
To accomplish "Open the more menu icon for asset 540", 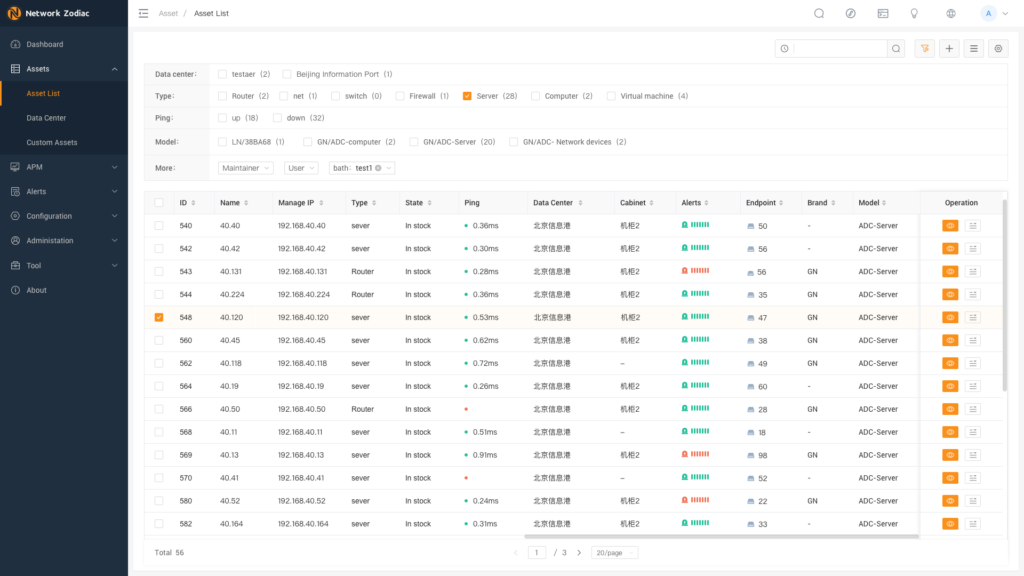I will [x=973, y=225].
